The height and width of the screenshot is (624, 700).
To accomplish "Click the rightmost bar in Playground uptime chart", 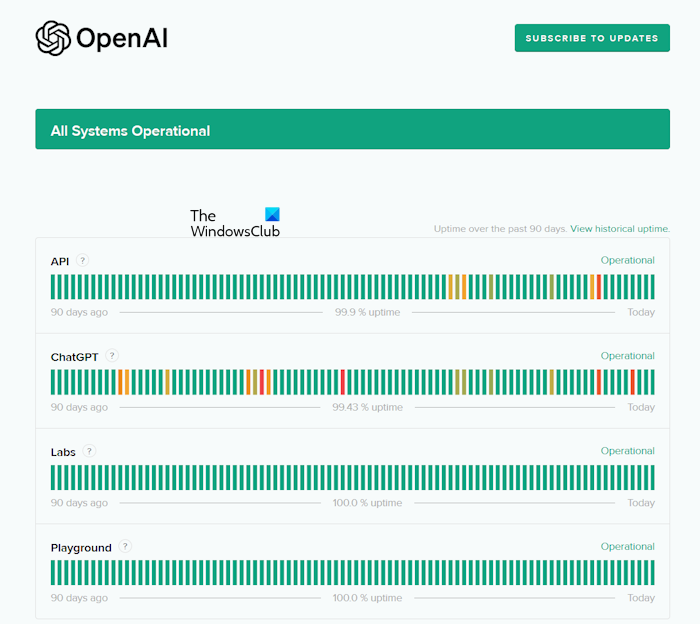I will tap(651, 573).
